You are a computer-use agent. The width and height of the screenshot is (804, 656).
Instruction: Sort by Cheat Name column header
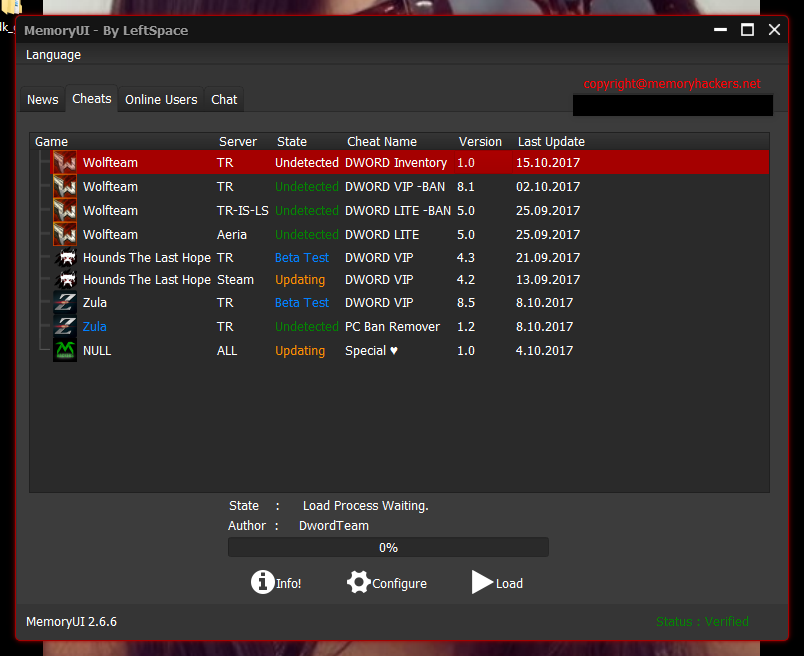[382, 142]
